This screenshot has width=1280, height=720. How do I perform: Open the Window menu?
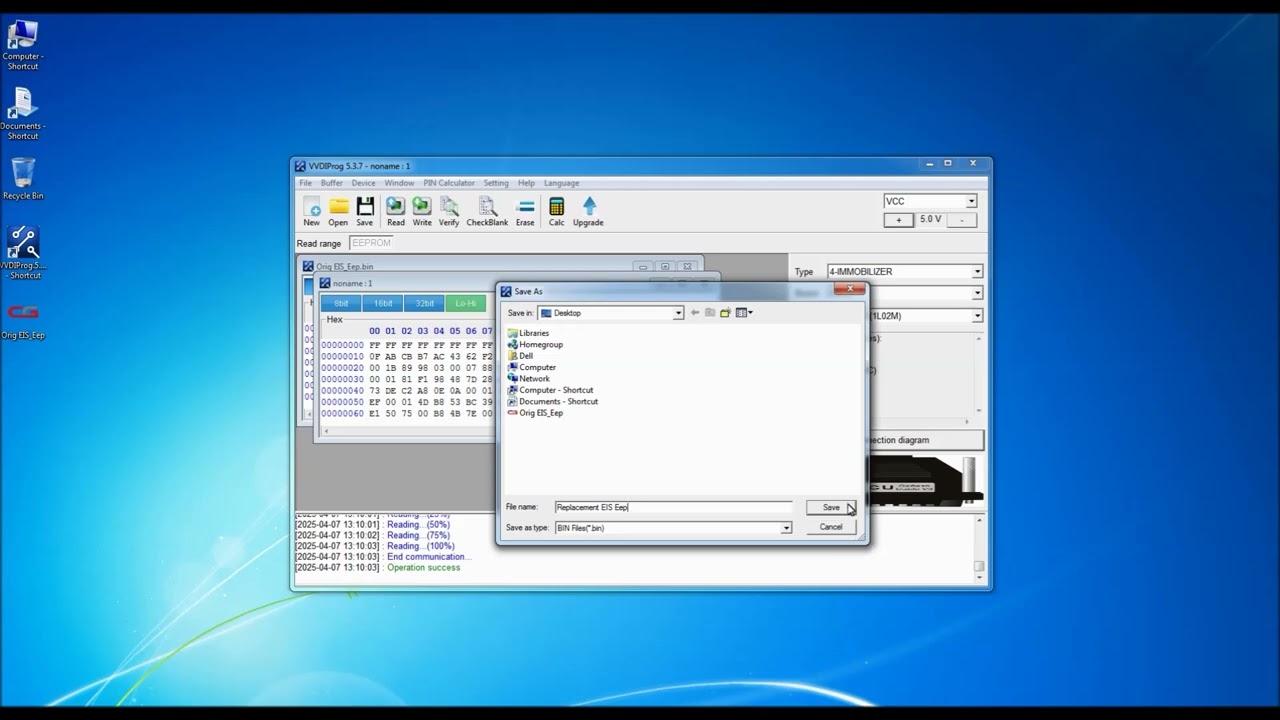(399, 183)
